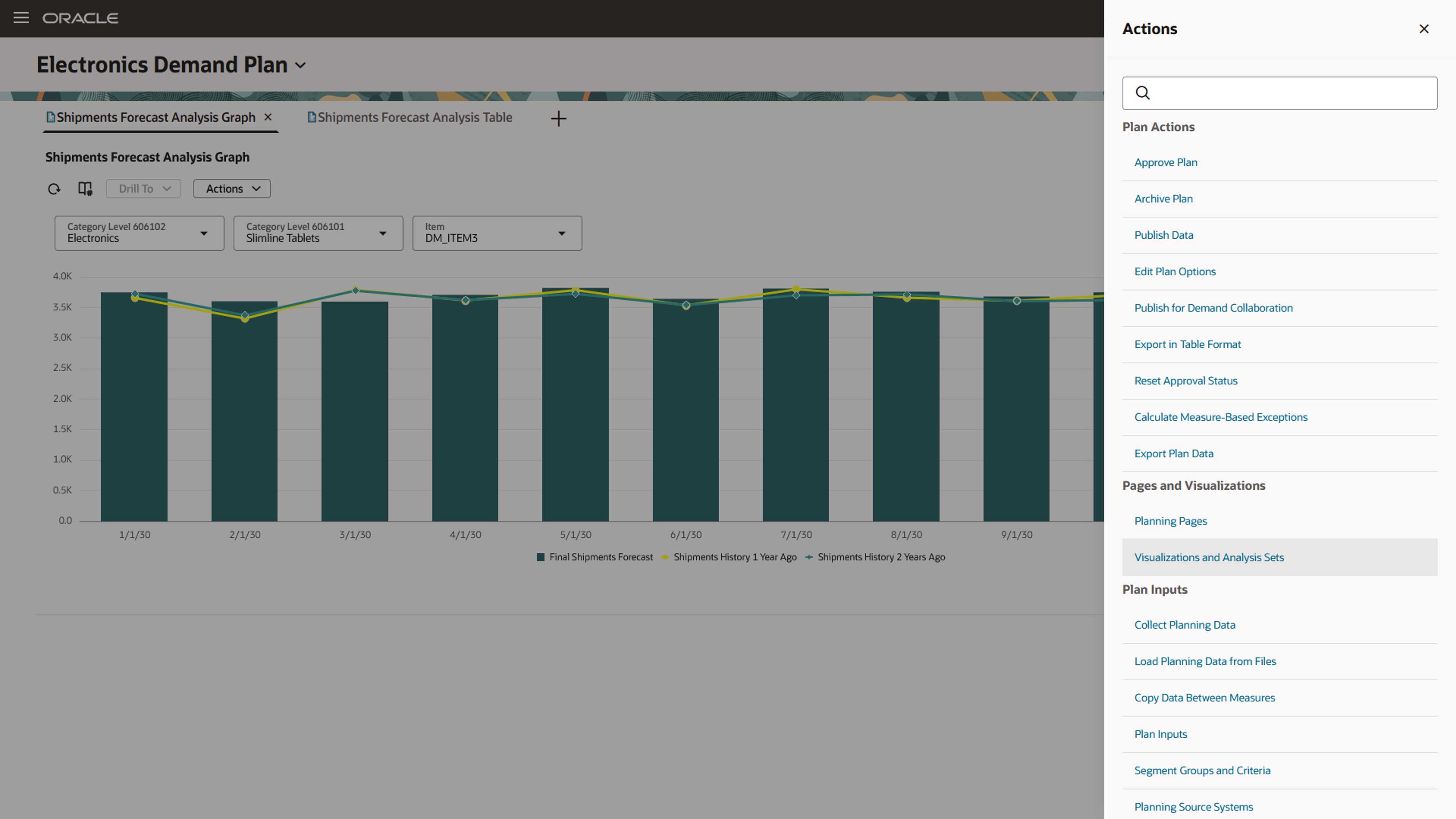Viewport: 1456px width, 819px height.
Task: Choose Publish for Demand Collaboration
Action: tap(1213, 308)
